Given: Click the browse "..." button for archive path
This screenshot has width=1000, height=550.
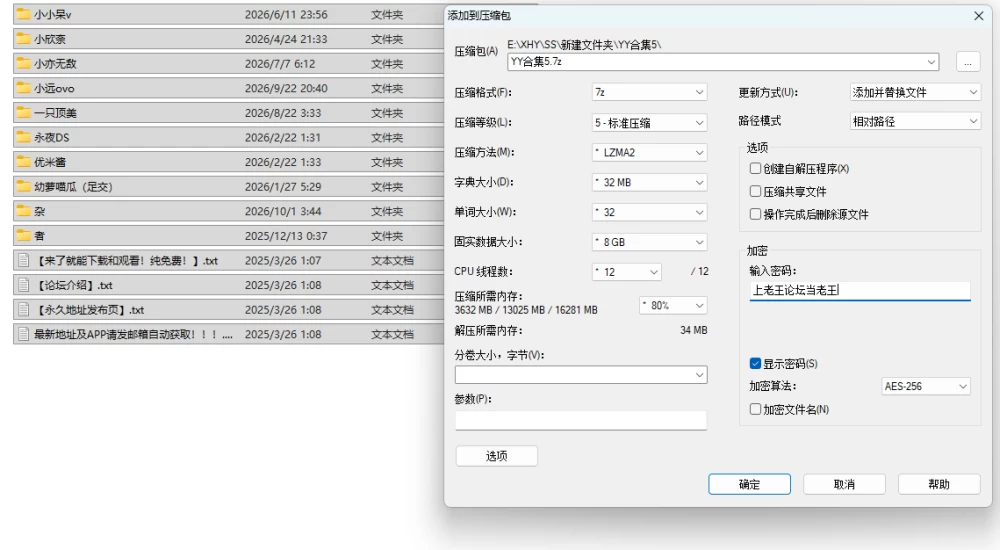Looking at the screenshot, I should pyautogui.click(x=968, y=63).
